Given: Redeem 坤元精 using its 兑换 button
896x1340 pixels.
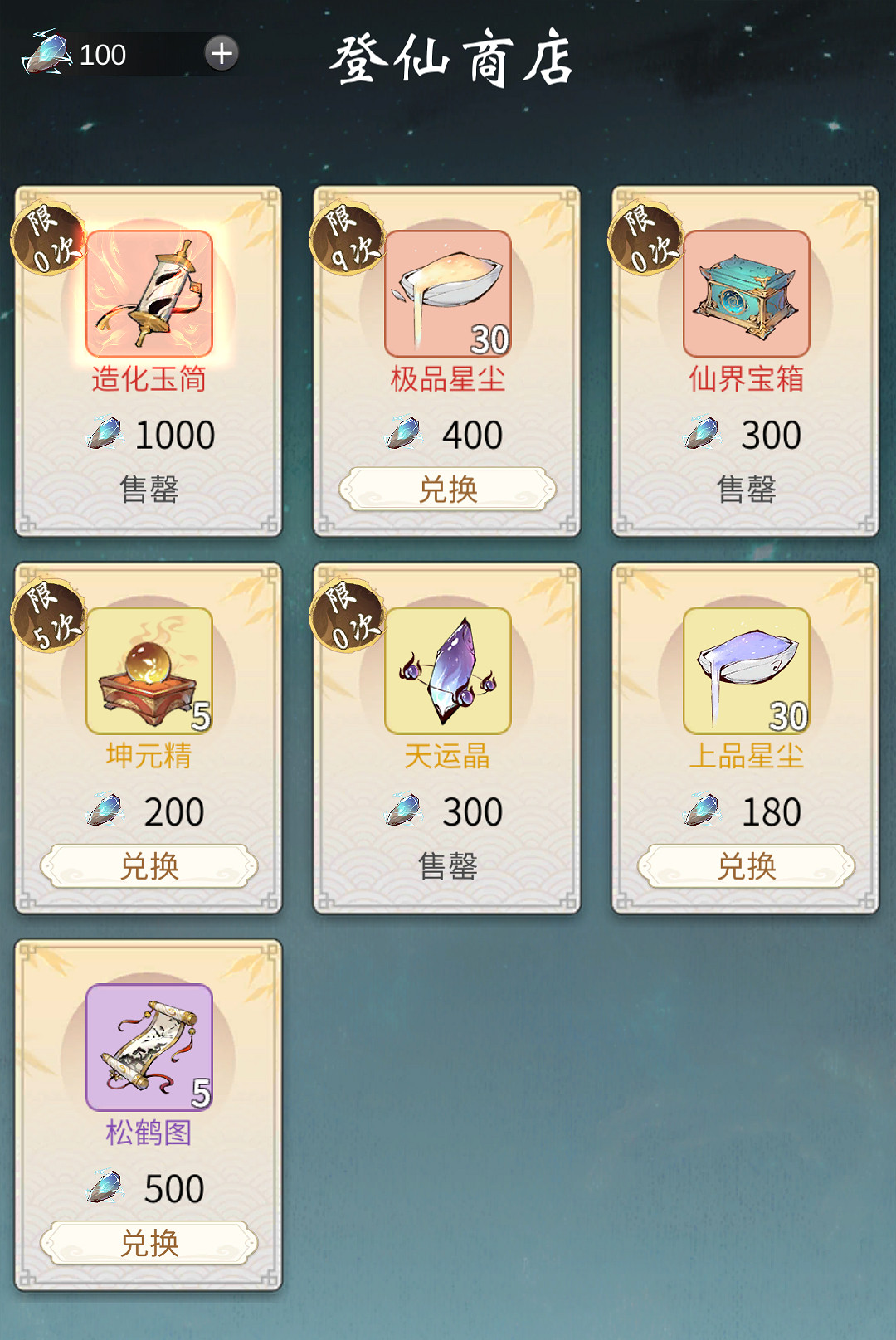Looking at the screenshot, I should [149, 866].
